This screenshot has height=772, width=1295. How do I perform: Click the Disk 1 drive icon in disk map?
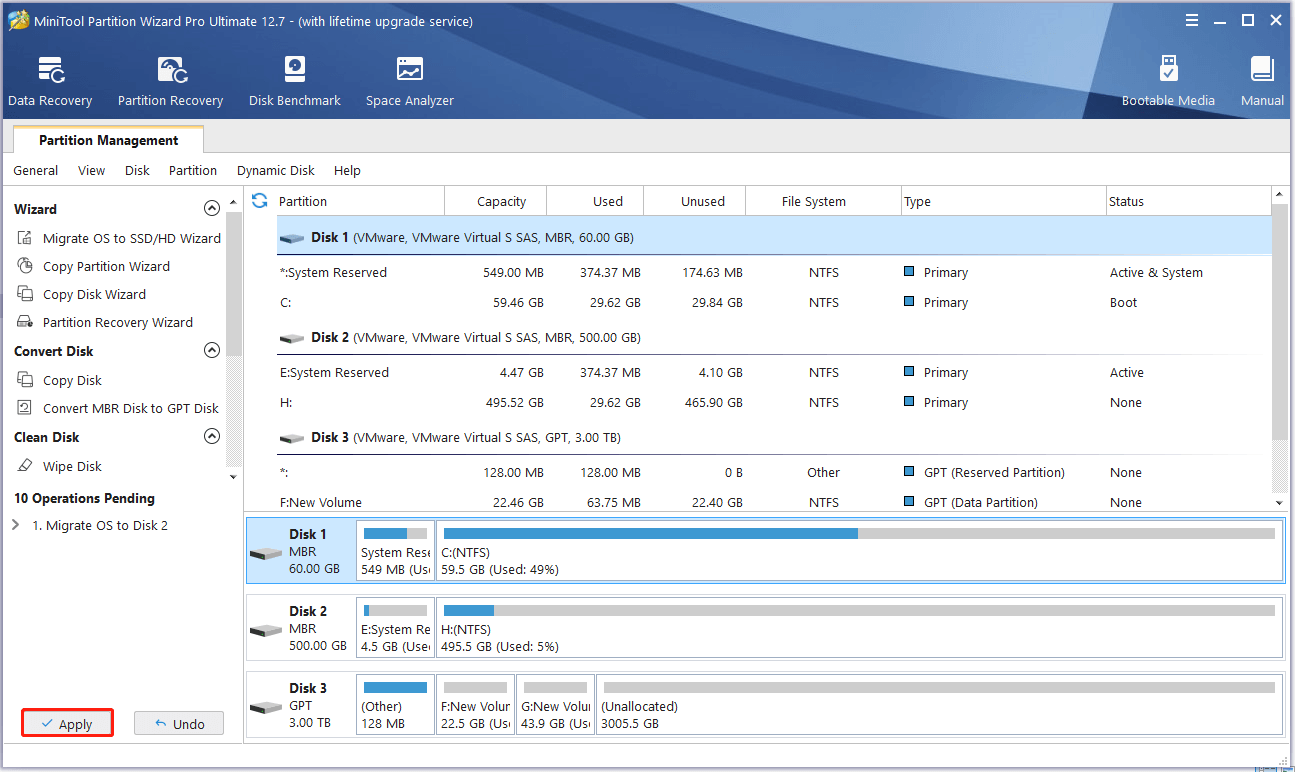point(266,553)
